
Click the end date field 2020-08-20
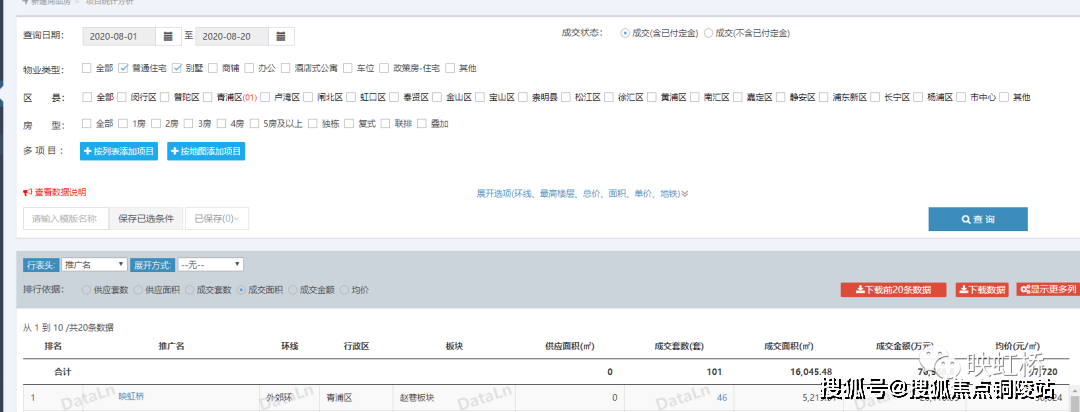[x=233, y=36]
